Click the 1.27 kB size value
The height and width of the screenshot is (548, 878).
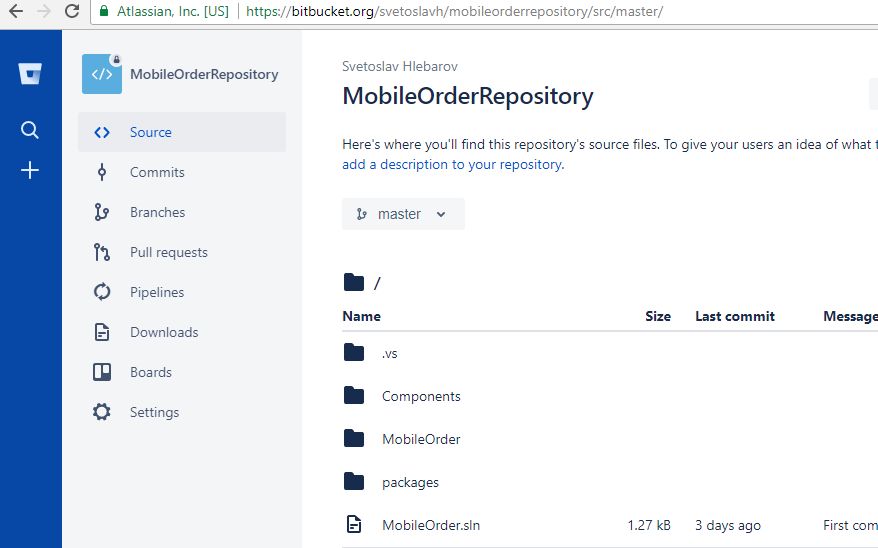click(649, 525)
